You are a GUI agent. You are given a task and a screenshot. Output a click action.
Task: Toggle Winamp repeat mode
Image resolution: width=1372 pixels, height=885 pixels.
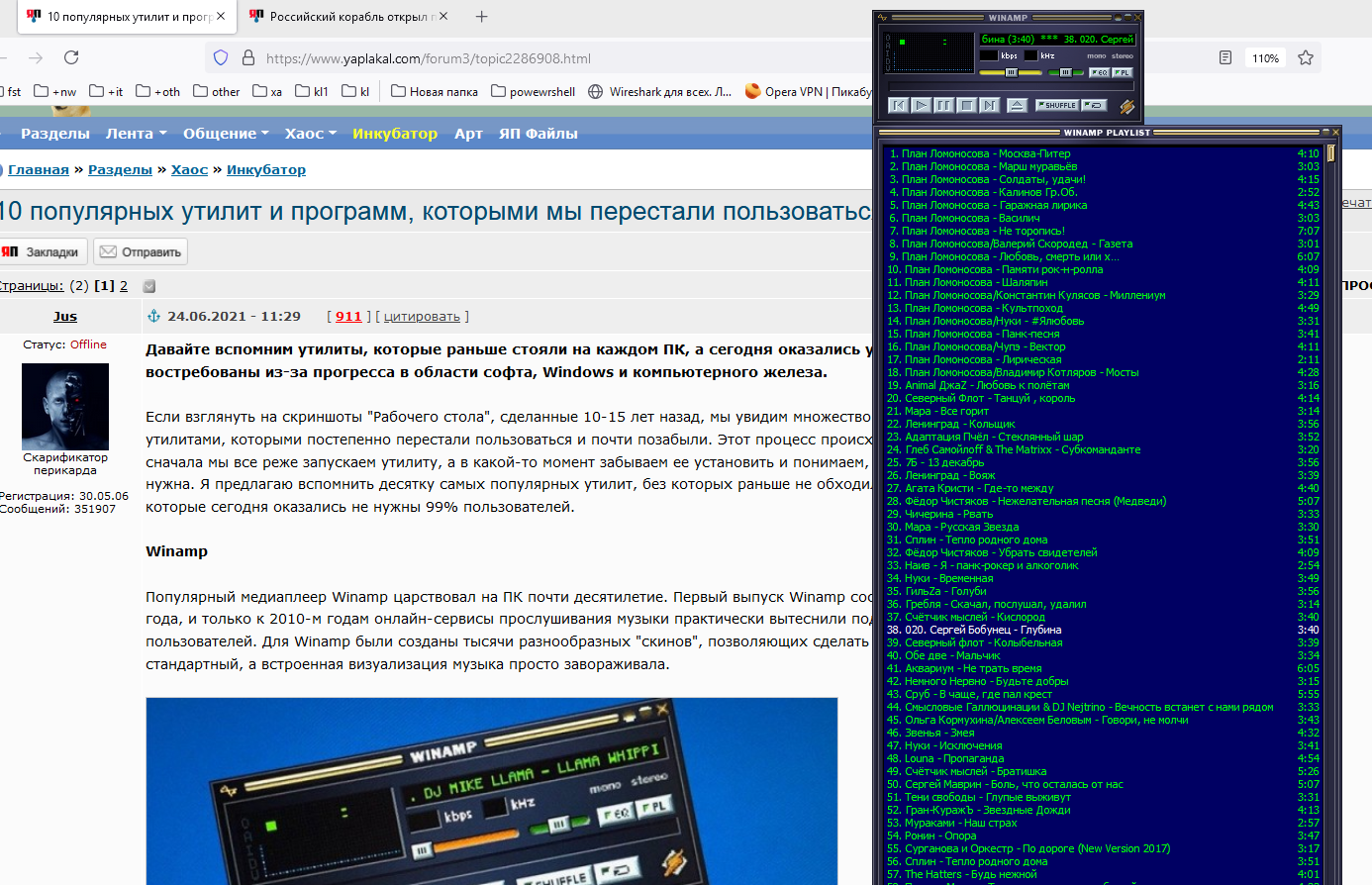coord(1094,105)
